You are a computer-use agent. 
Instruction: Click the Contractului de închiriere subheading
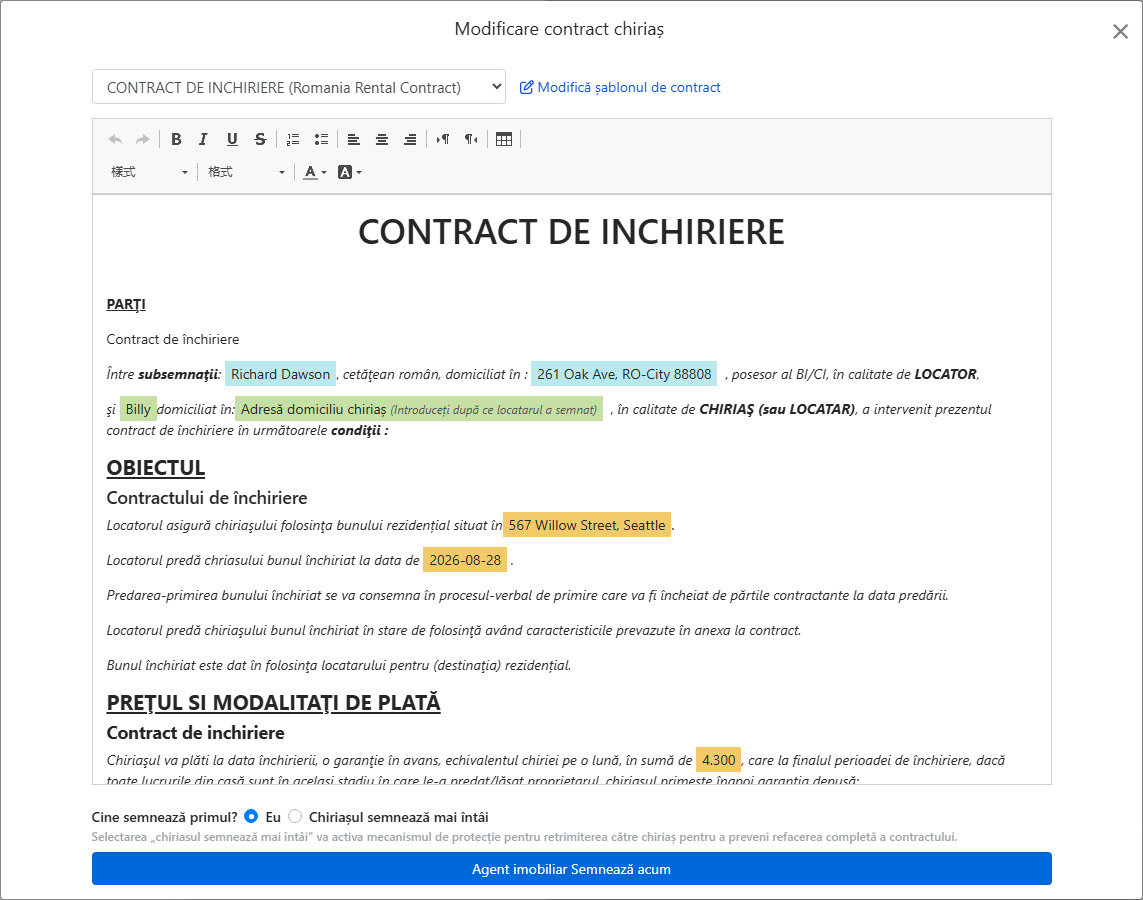tap(207, 498)
